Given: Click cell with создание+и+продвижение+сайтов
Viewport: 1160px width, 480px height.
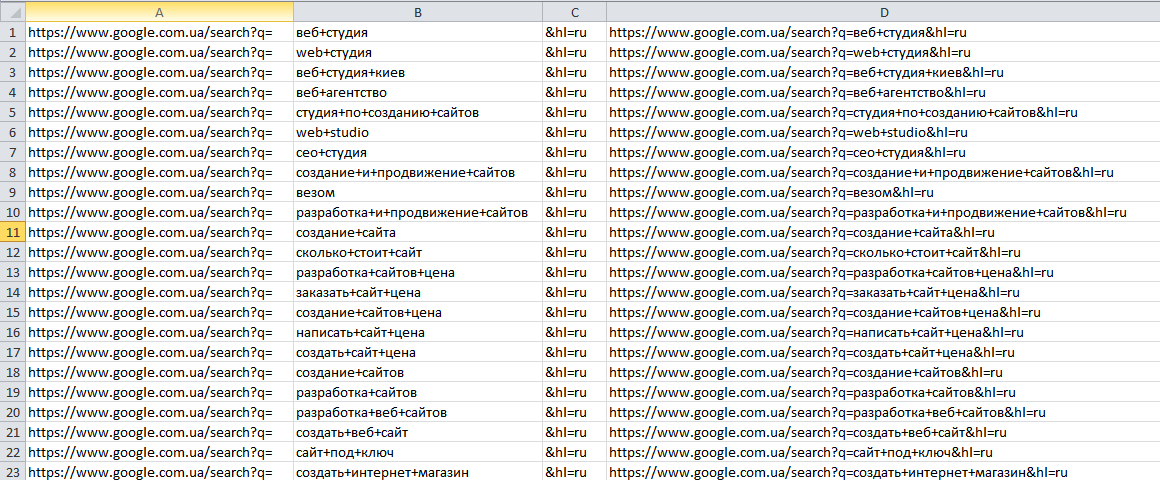Looking at the screenshot, I should [x=418, y=172].
